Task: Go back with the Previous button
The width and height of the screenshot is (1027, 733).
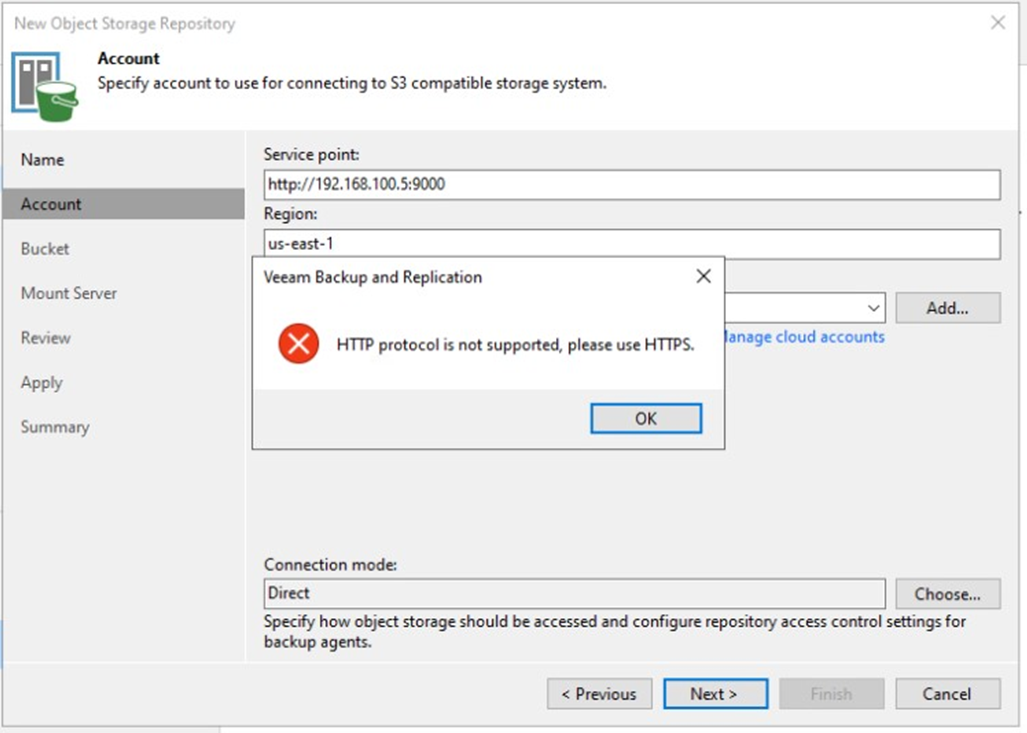Action: coord(599,694)
